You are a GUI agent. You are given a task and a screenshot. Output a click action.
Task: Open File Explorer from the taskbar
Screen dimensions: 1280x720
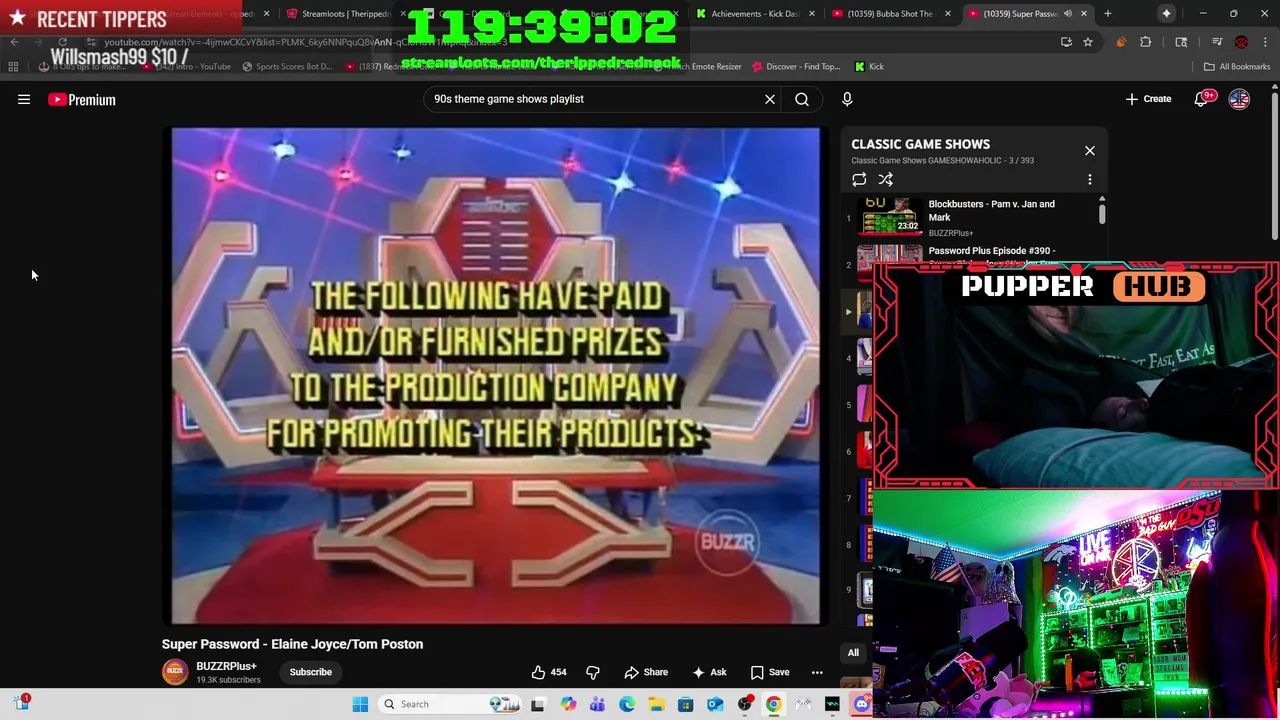[x=656, y=704]
